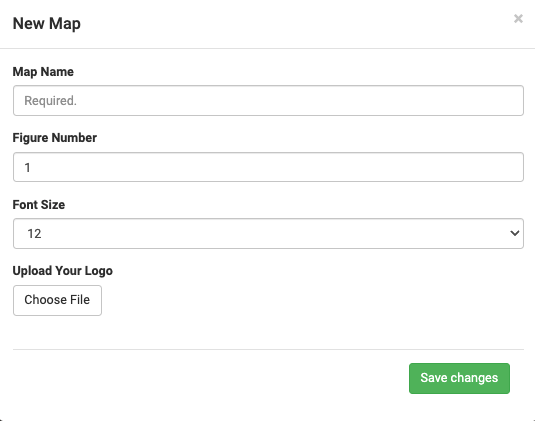Click the Font Size chevron arrow
The width and height of the screenshot is (535, 421).
515,233
